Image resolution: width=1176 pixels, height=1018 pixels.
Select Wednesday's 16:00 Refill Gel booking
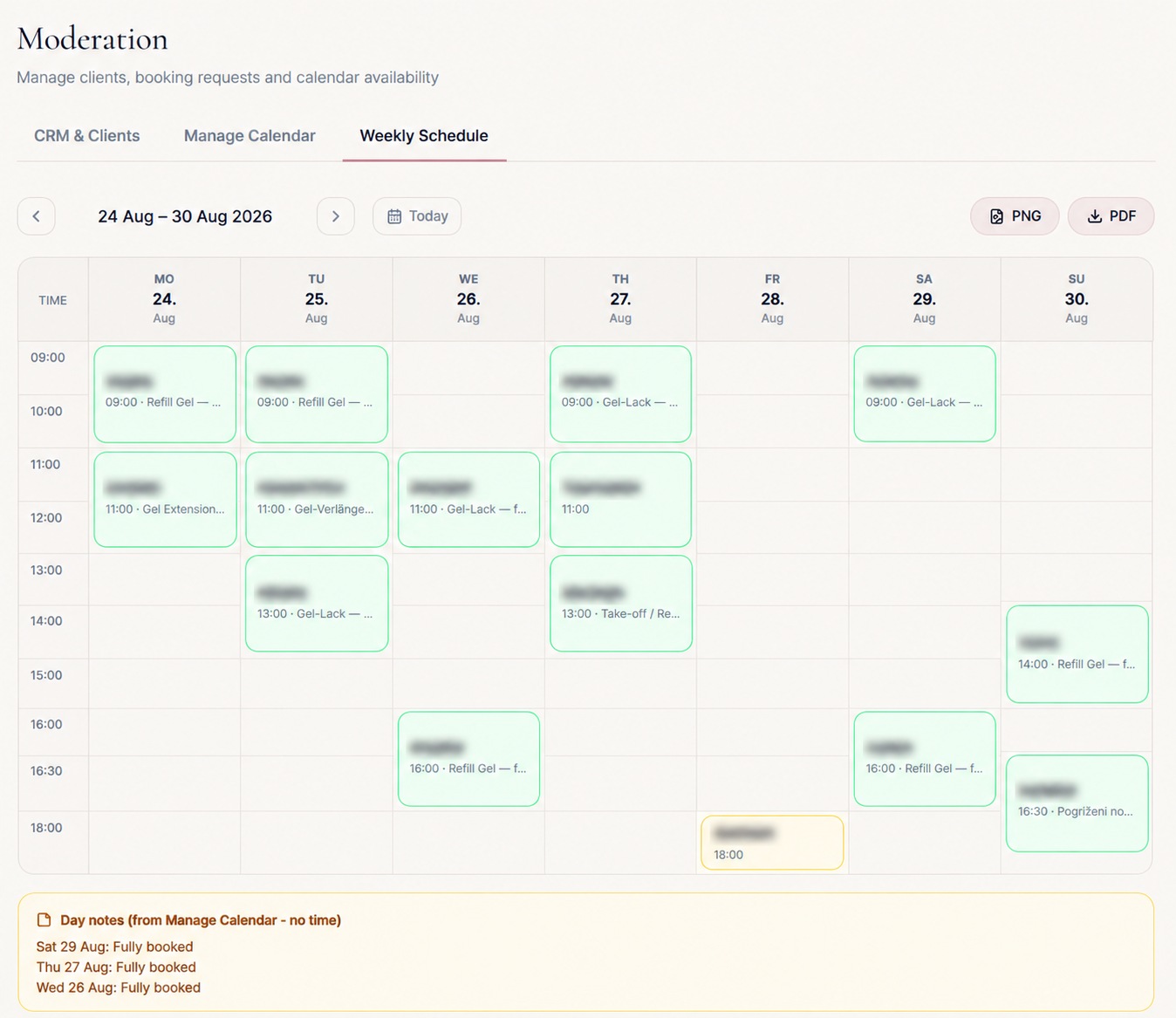coord(468,759)
